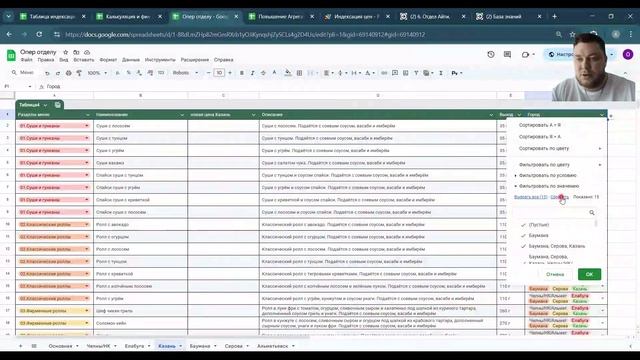
Task: Open the Разделы меню column filter arrow
Action: click(88, 115)
